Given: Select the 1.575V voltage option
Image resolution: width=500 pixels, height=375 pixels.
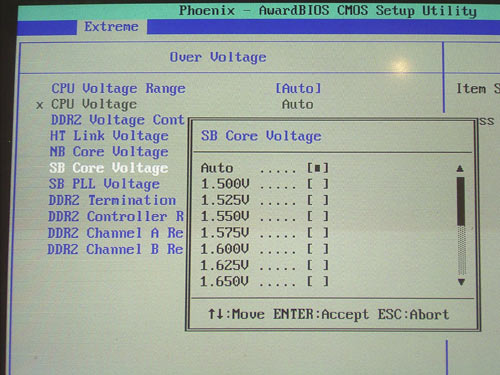Looking at the screenshot, I should point(265,233).
